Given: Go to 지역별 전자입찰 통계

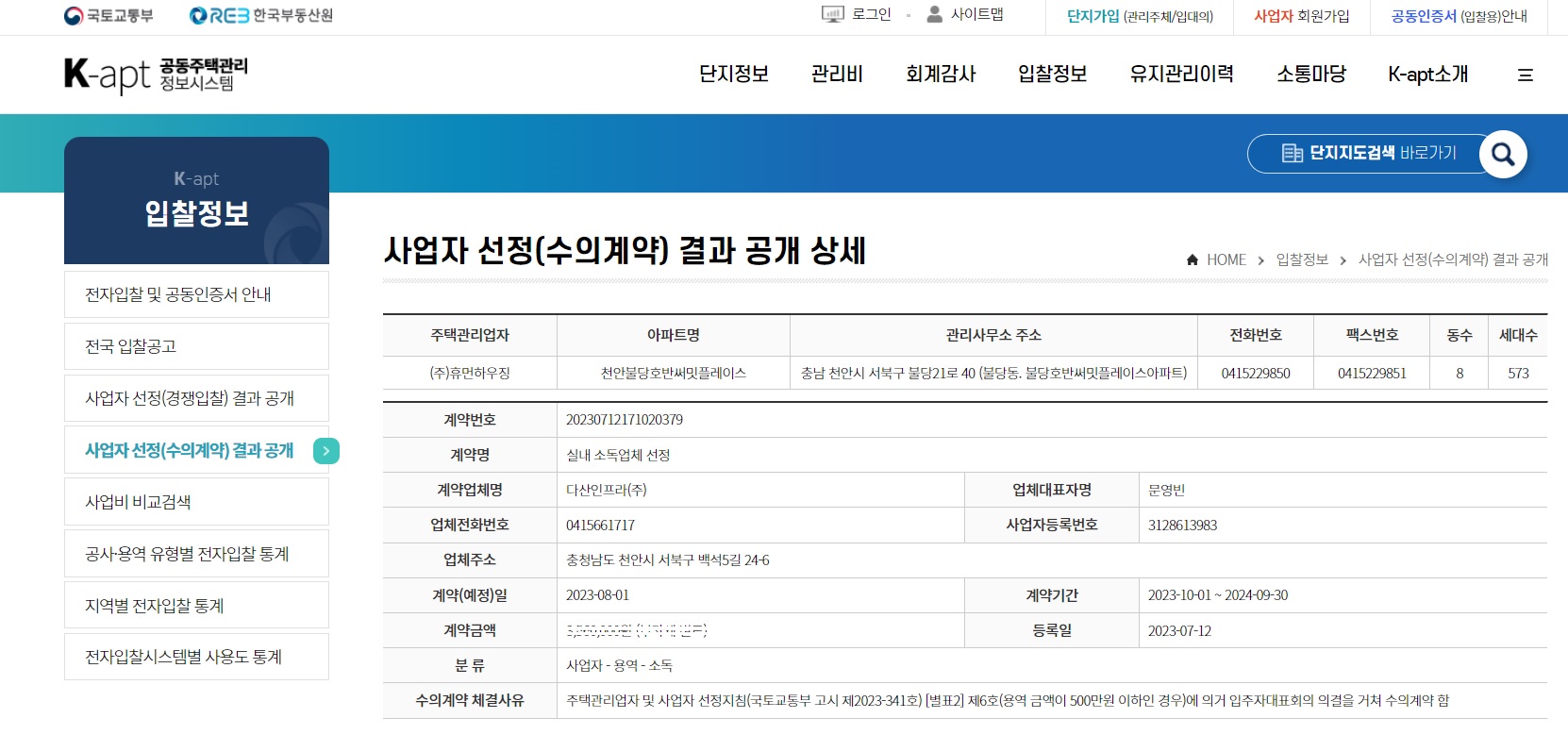Looking at the screenshot, I should click(196, 606).
